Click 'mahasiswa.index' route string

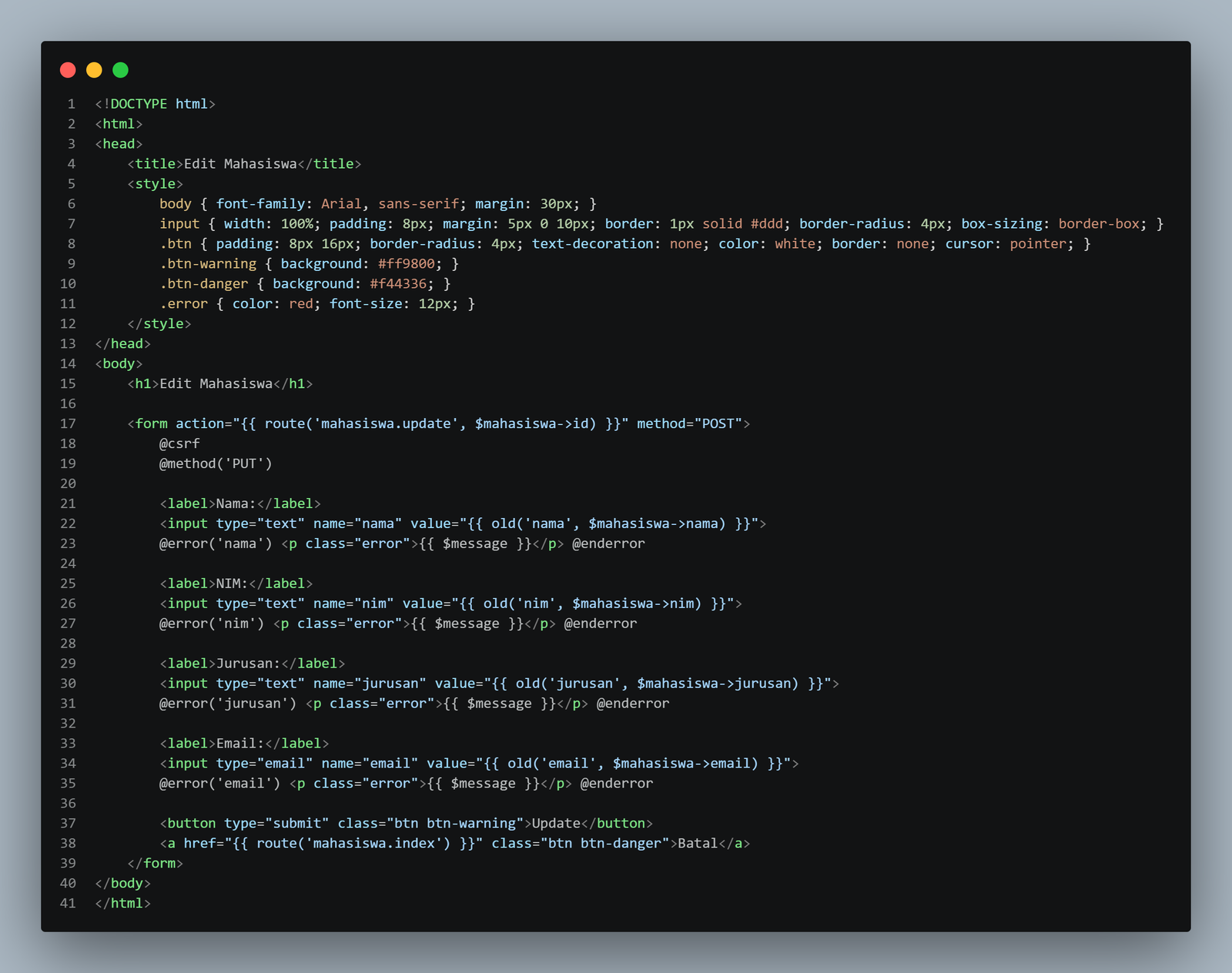pos(373,844)
